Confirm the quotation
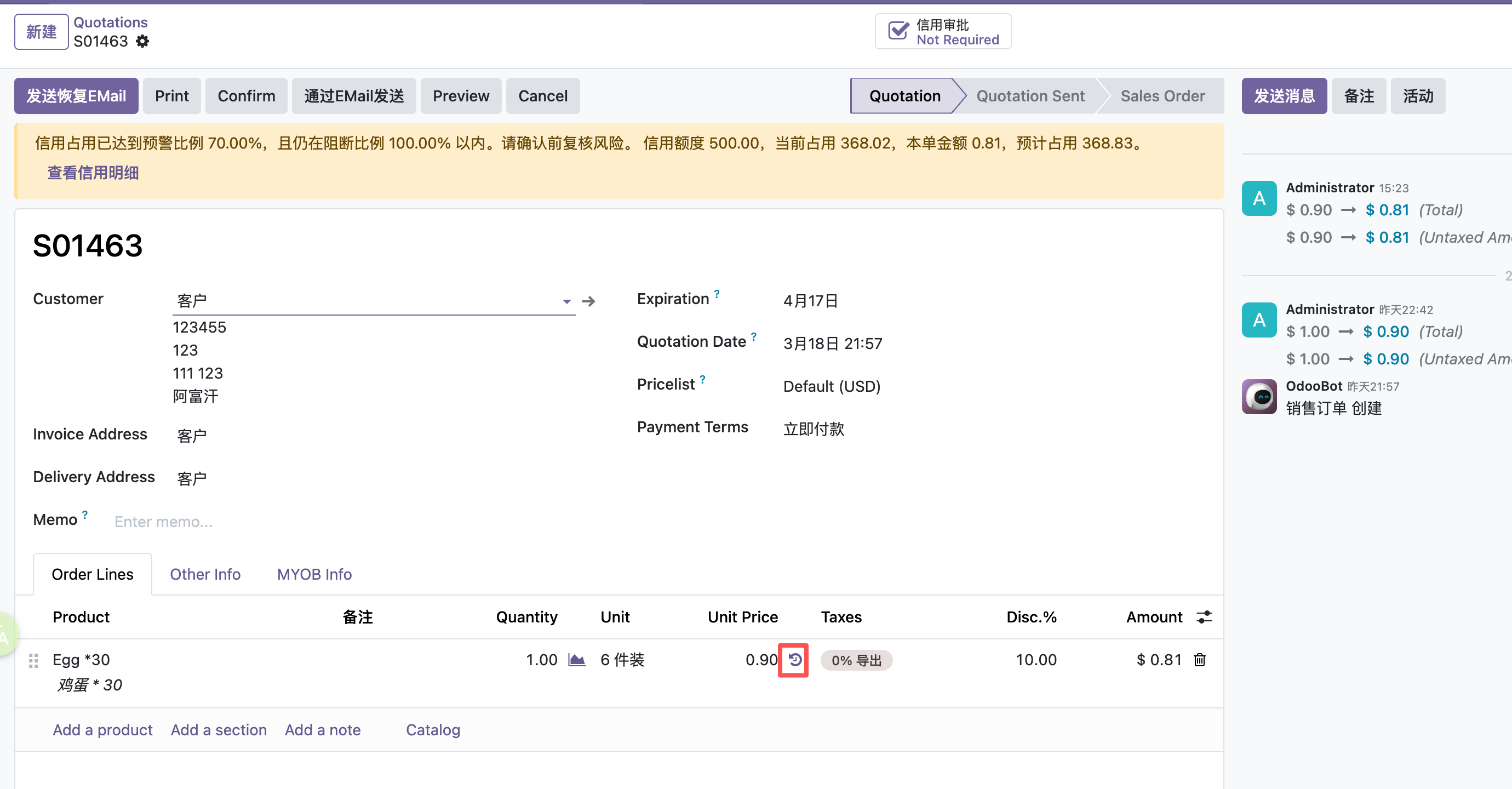 pyautogui.click(x=246, y=96)
